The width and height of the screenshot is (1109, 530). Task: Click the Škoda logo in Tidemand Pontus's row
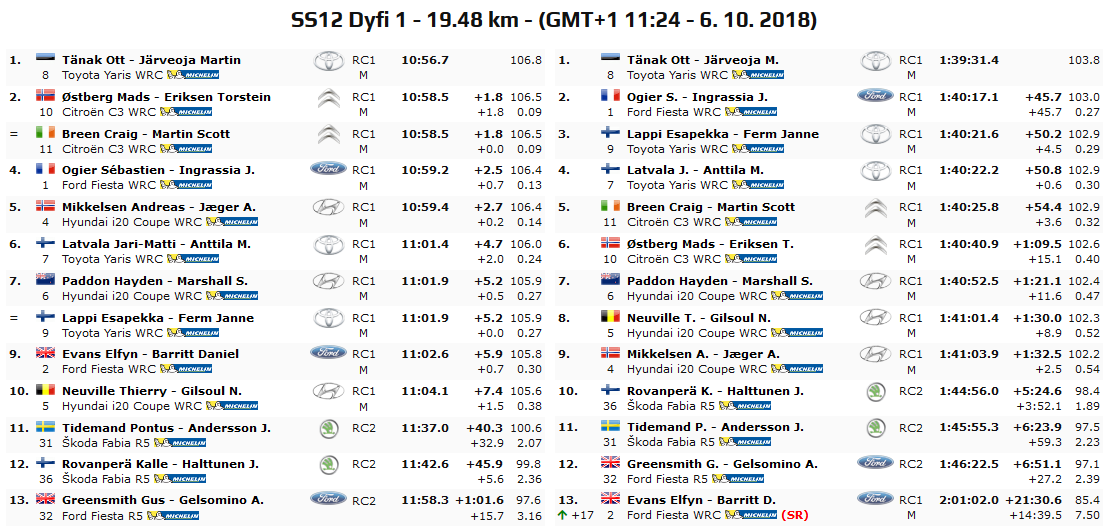(328, 428)
